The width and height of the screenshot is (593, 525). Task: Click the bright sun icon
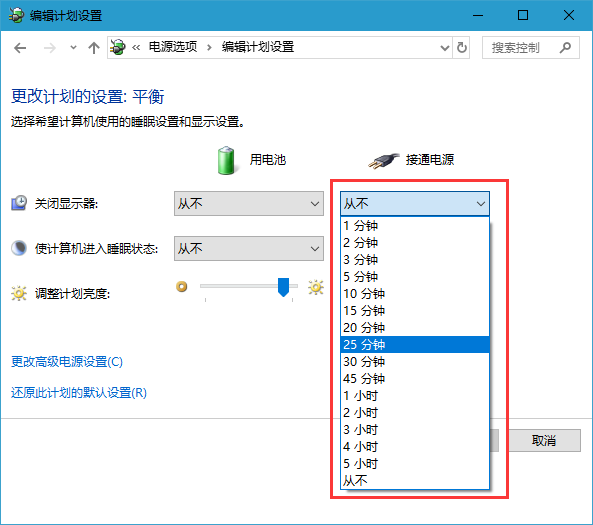click(316, 287)
